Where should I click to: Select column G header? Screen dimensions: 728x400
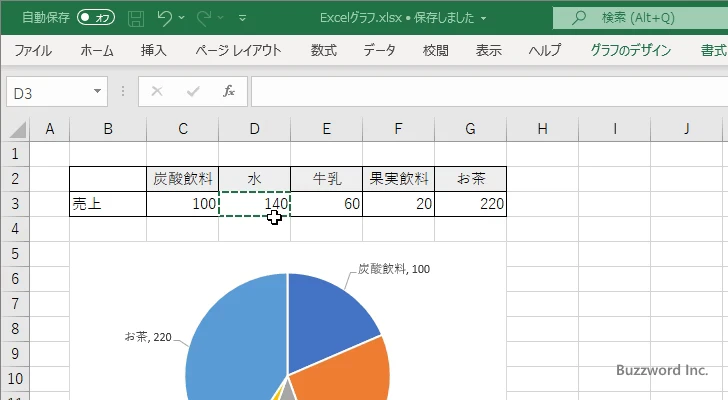coord(470,129)
